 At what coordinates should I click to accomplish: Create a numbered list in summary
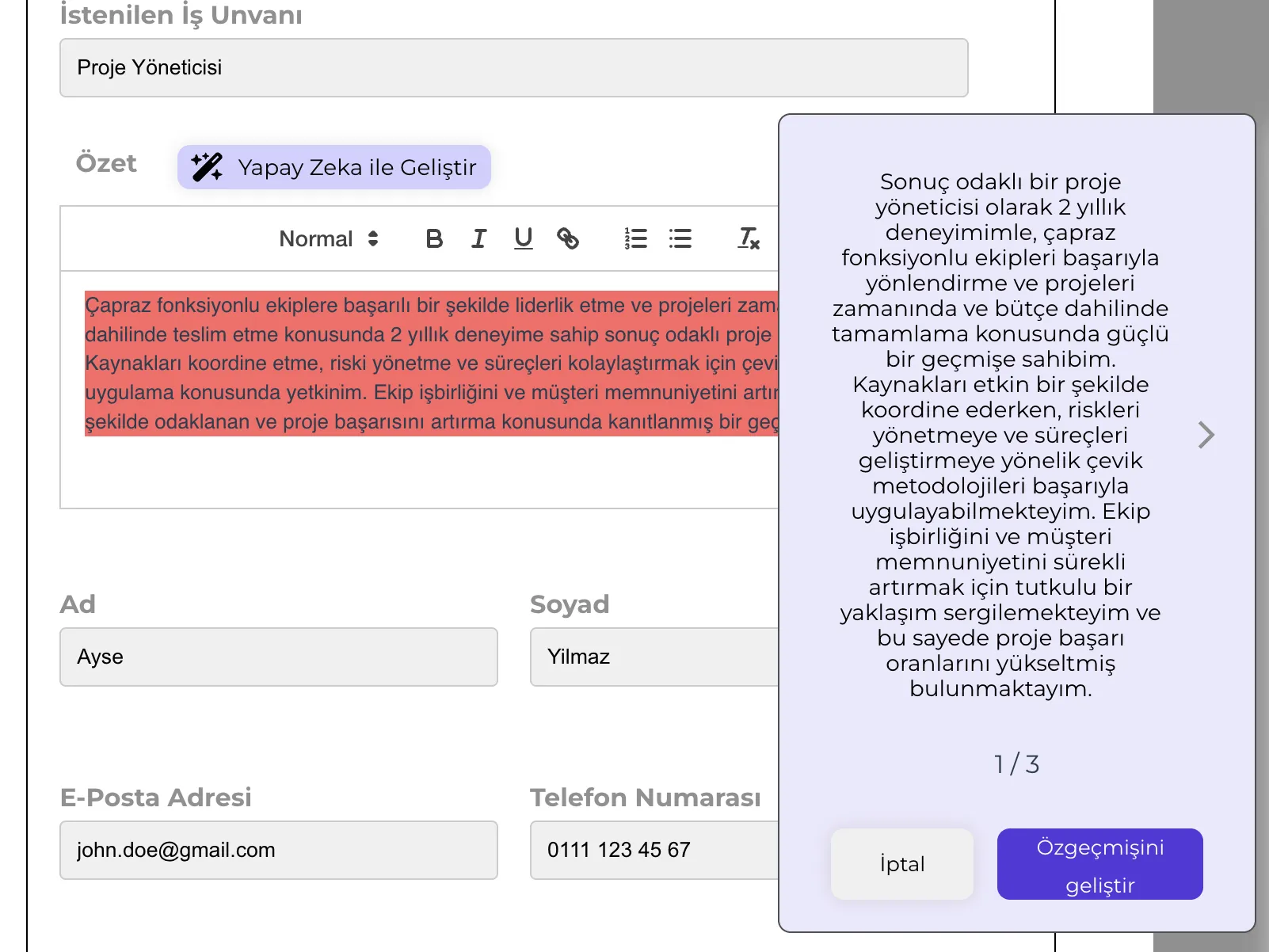point(635,238)
